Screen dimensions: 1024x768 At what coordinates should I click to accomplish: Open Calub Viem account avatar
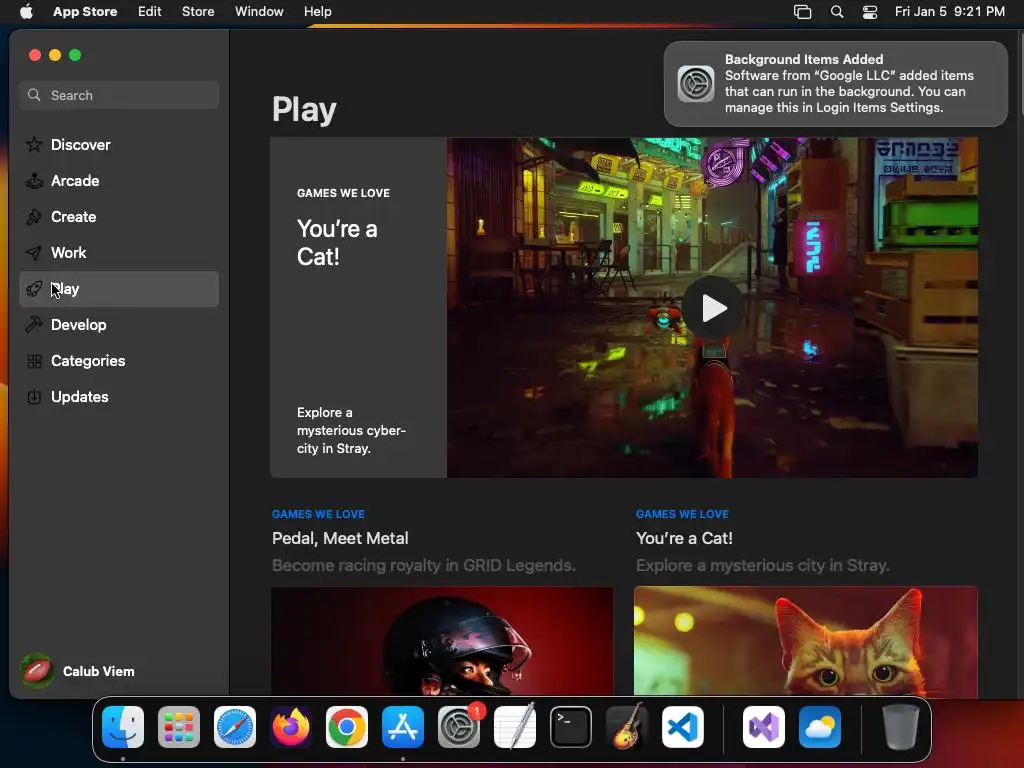pyautogui.click(x=37, y=671)
